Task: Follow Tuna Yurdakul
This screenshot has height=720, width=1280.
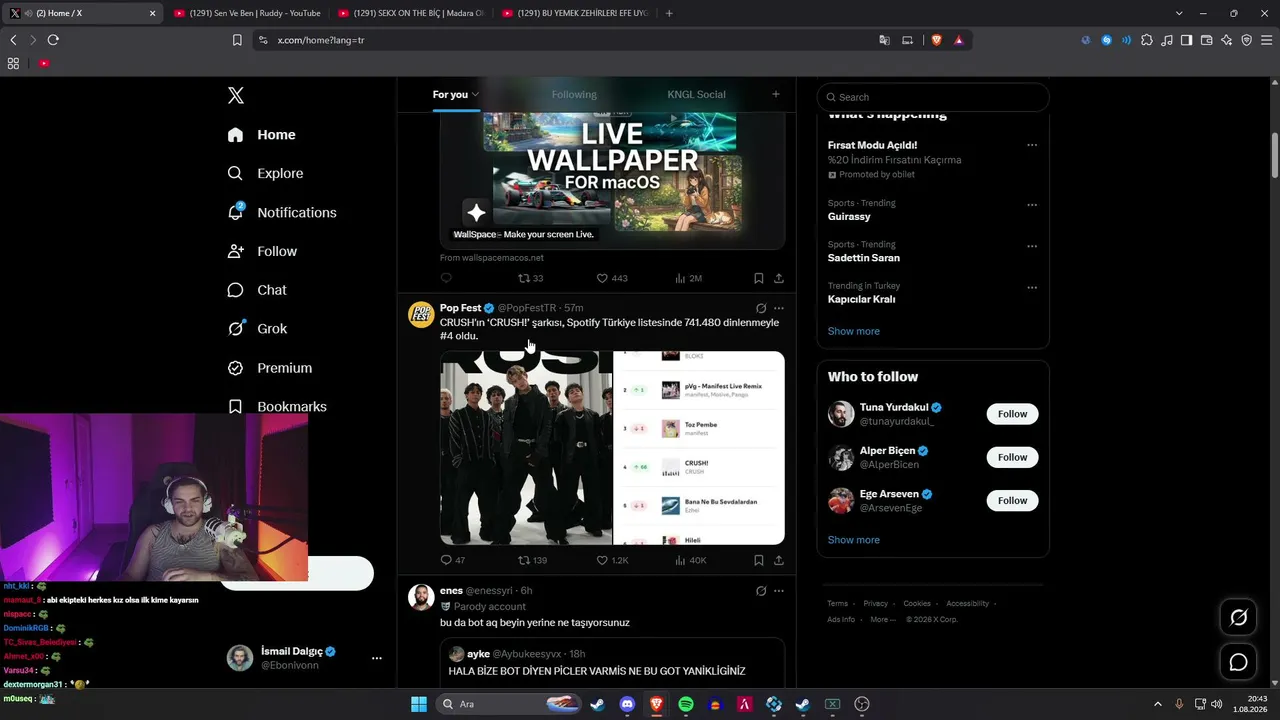Action: click(1012, 414)
